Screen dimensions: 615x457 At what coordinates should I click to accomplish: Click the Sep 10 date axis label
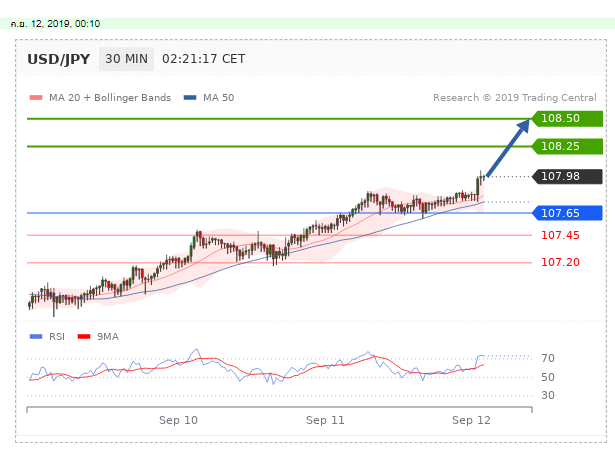click(178, 421)
